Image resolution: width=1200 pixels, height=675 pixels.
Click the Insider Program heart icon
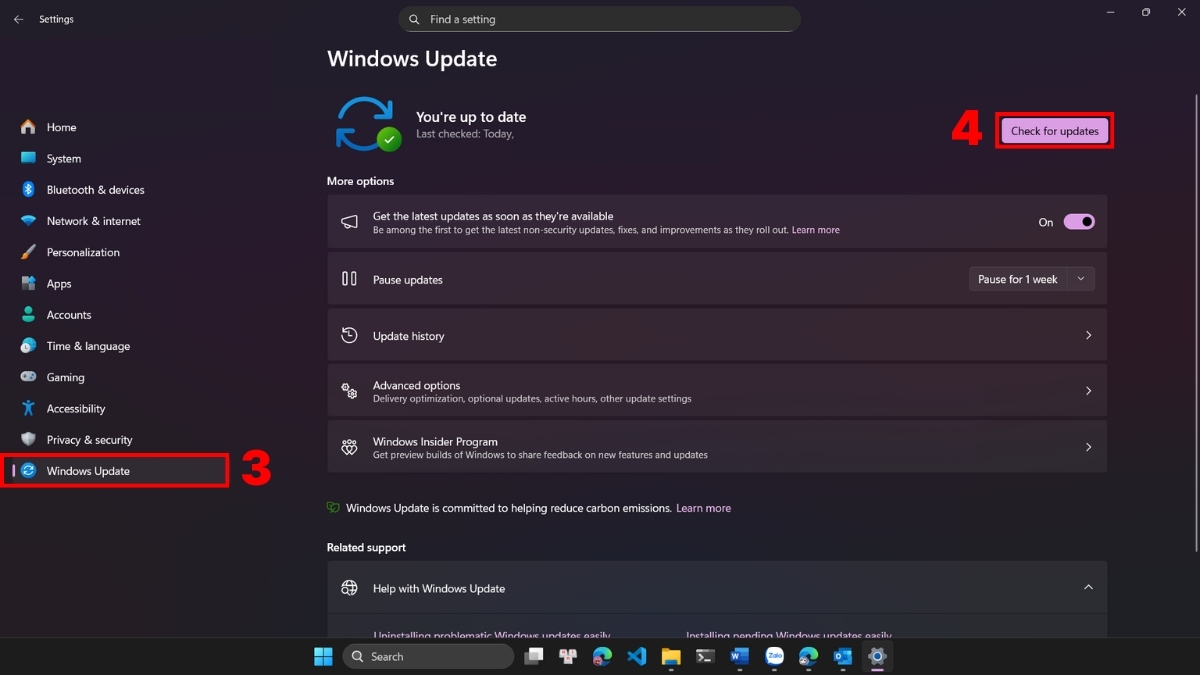[349, 447]
